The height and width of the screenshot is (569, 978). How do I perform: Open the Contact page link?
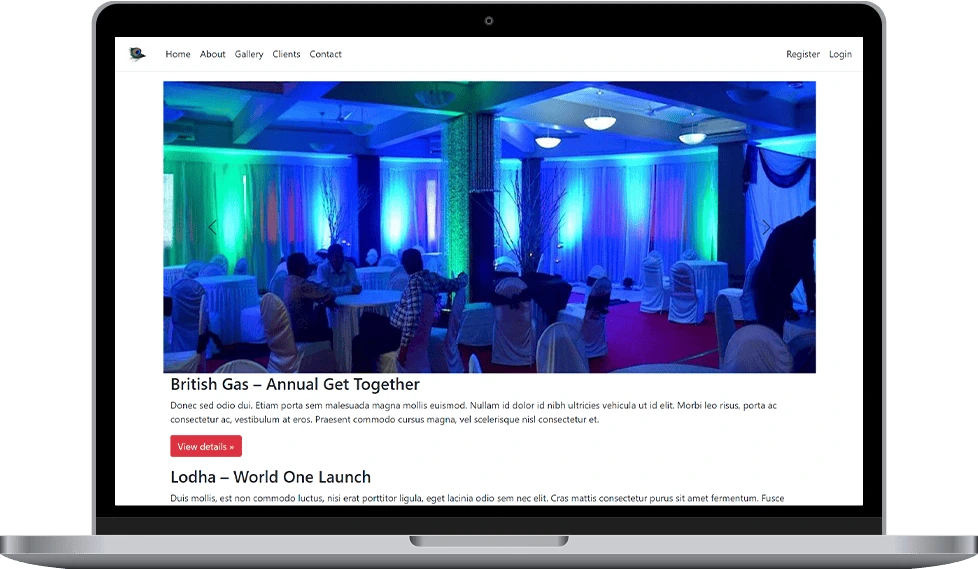click(x=325, y=54)
